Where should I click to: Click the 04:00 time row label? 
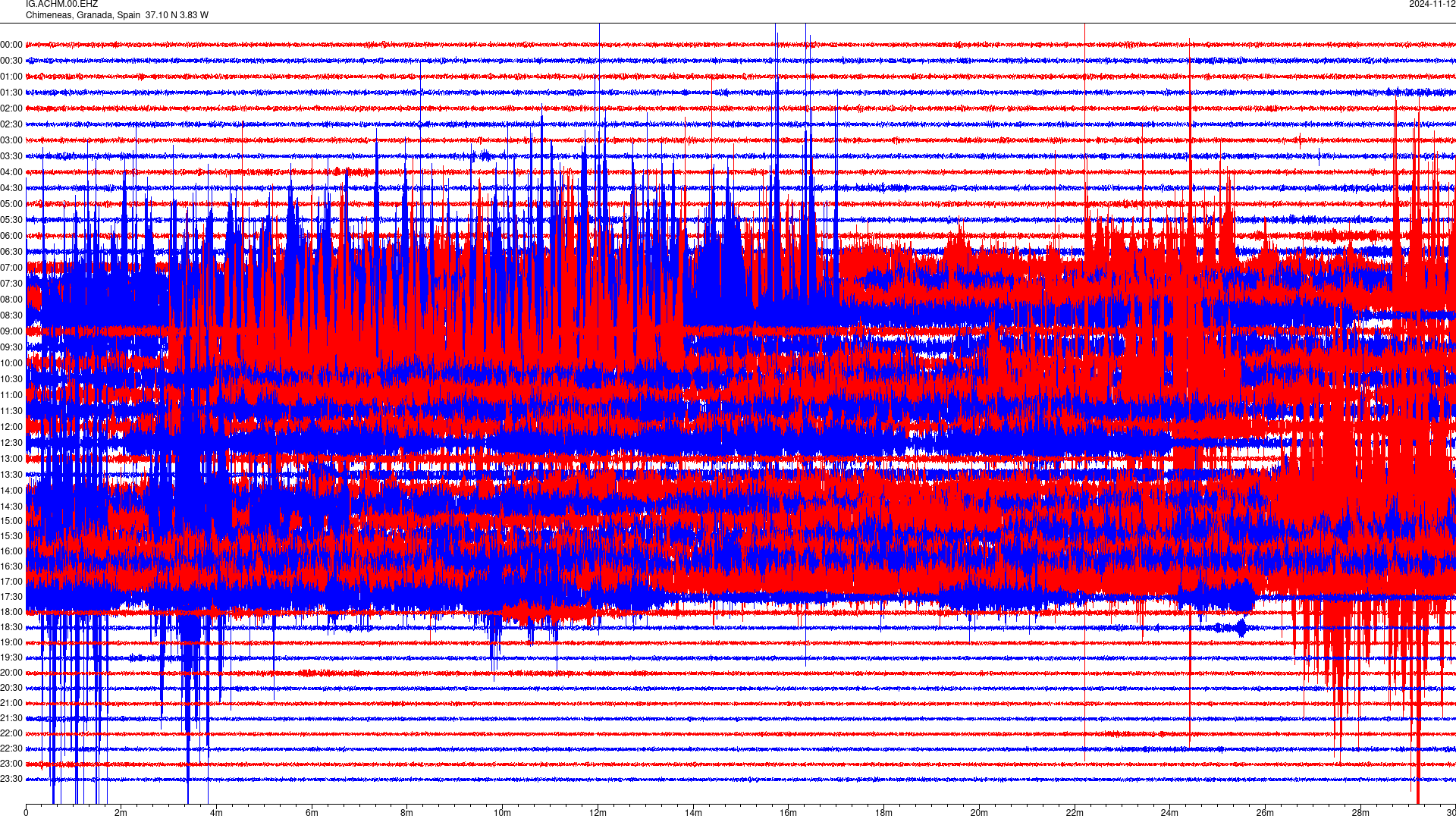pyautogui.click(x=11, y=172)
